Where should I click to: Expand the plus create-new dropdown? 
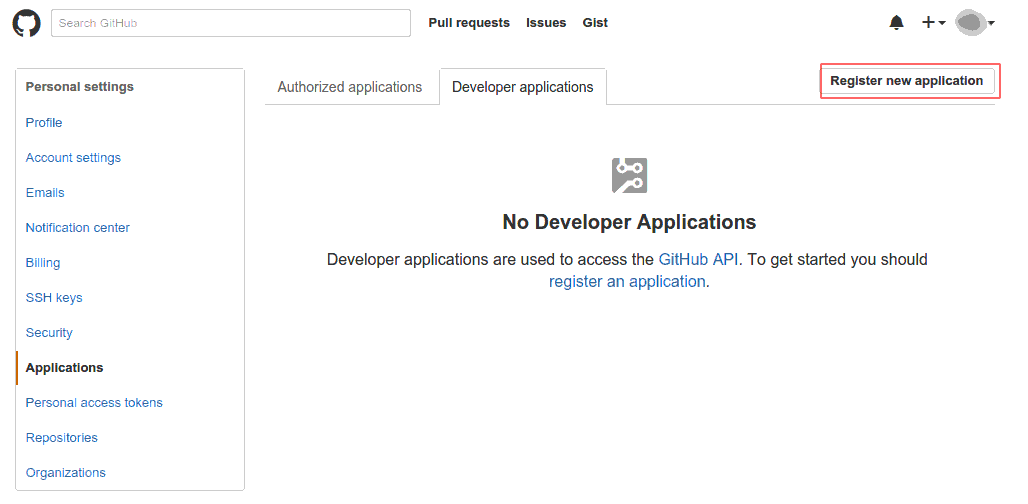(933, 23)
